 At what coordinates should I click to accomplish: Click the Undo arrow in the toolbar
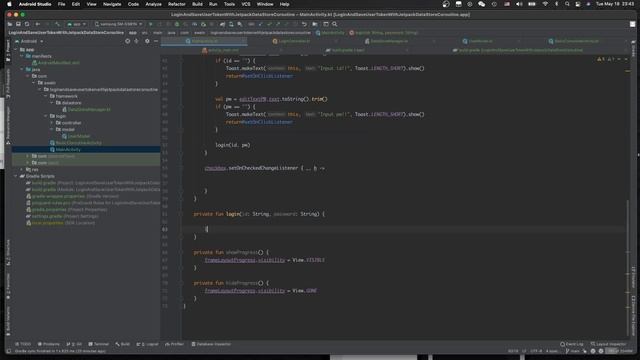coord(304,24)
